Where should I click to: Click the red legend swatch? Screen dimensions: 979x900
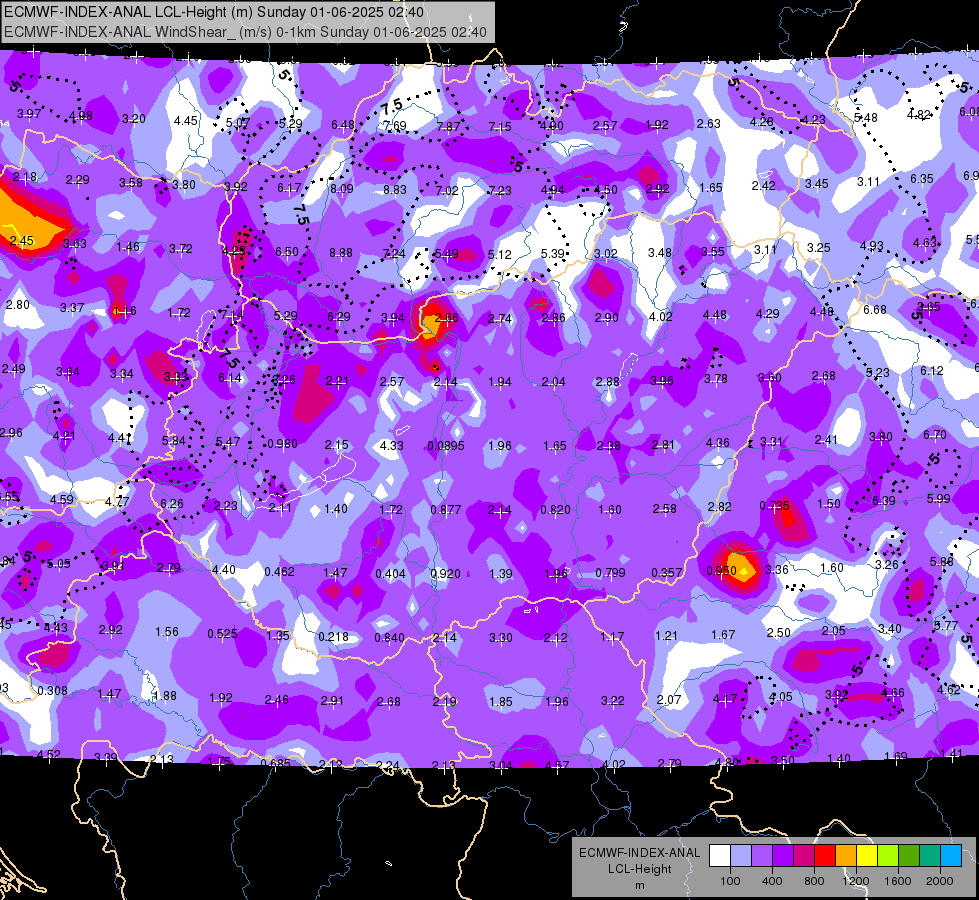point(825,856)
